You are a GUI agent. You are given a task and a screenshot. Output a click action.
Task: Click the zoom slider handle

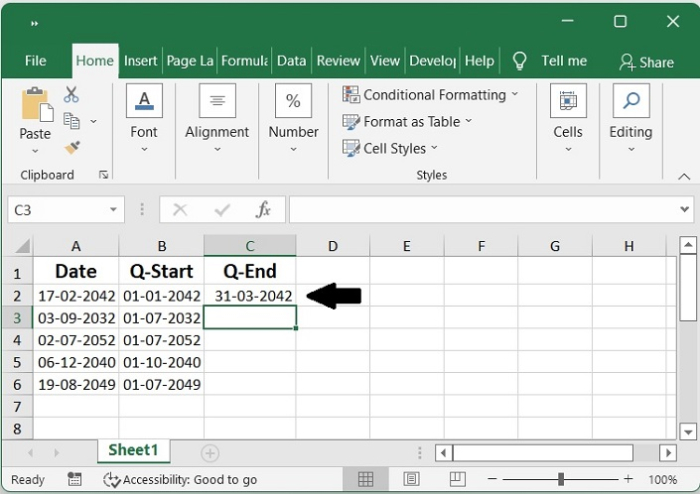coord(561,480)
